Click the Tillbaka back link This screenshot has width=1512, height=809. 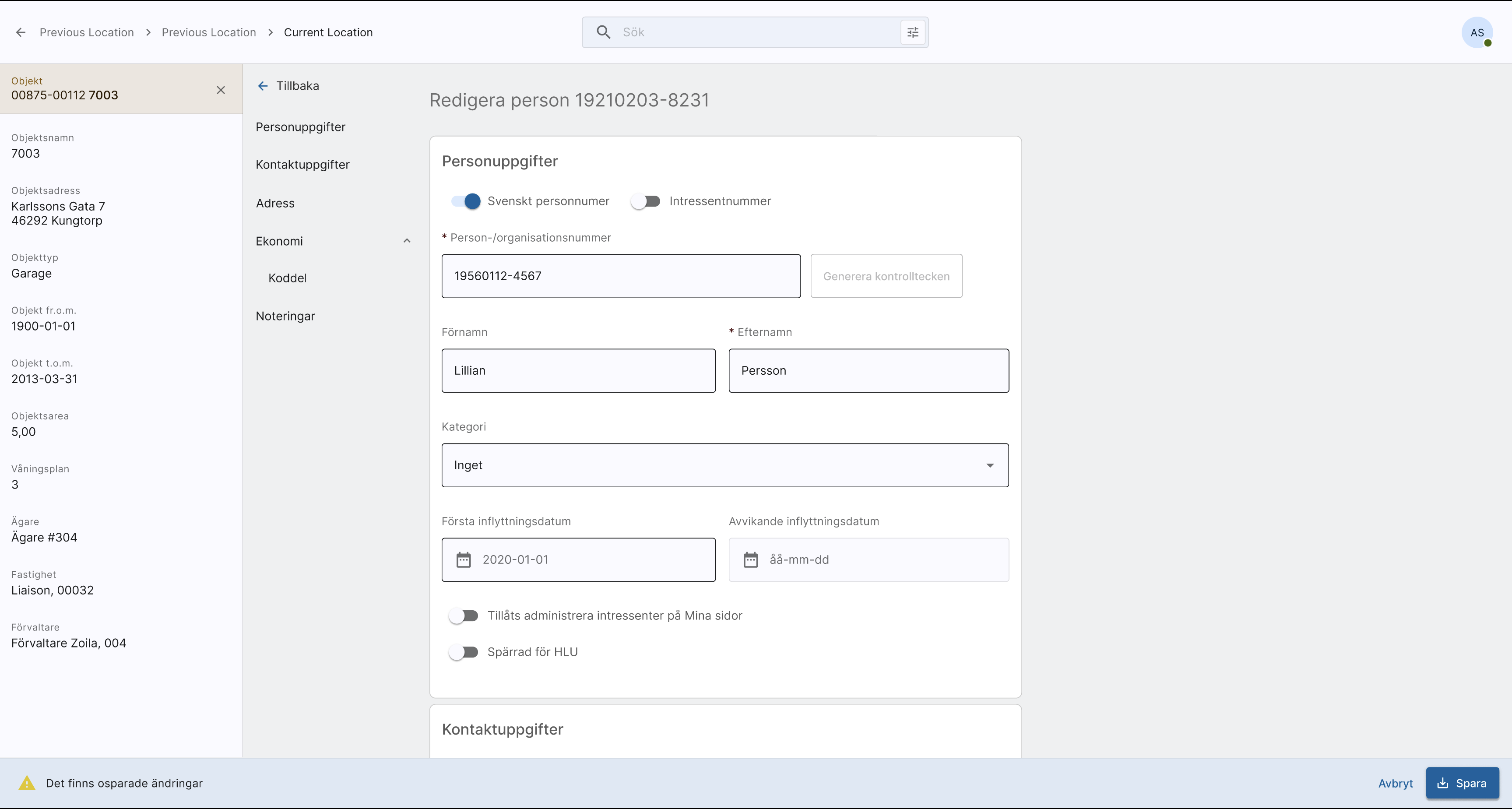point(298,86)
